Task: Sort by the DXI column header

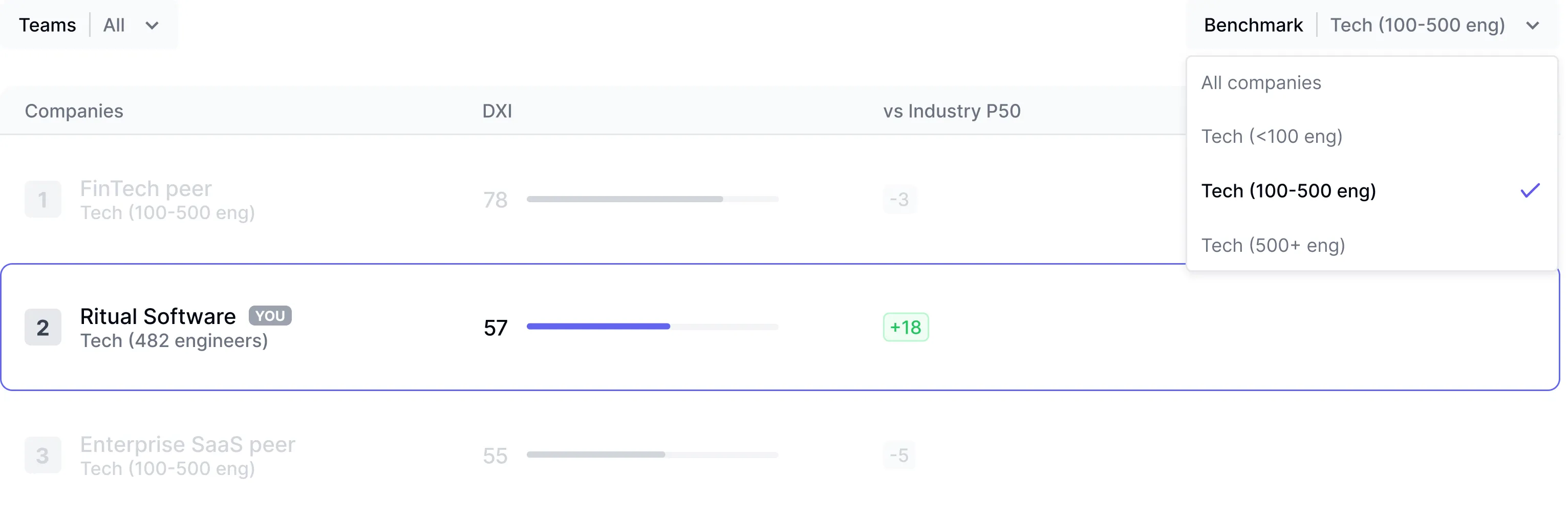Action: (497, 112)
